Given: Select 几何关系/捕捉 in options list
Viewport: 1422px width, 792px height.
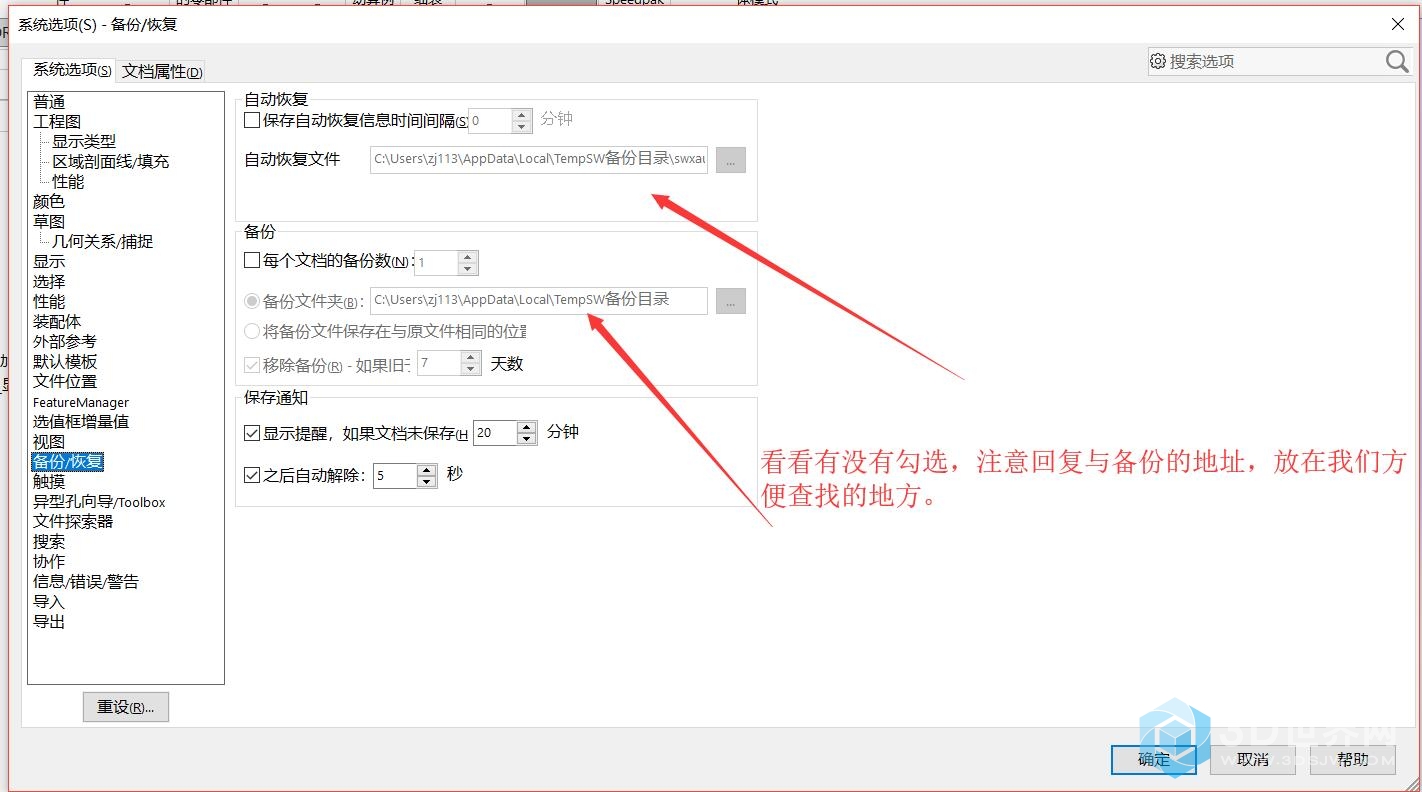Looking at the screenshot, I should pos(103,242).
